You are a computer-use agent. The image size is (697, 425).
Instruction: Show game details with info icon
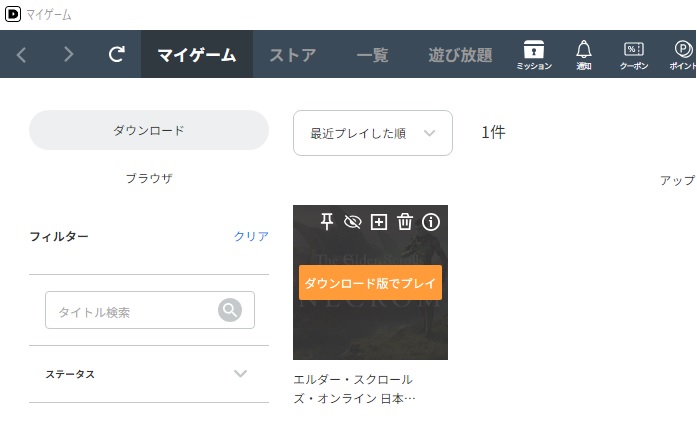[431, 221]
